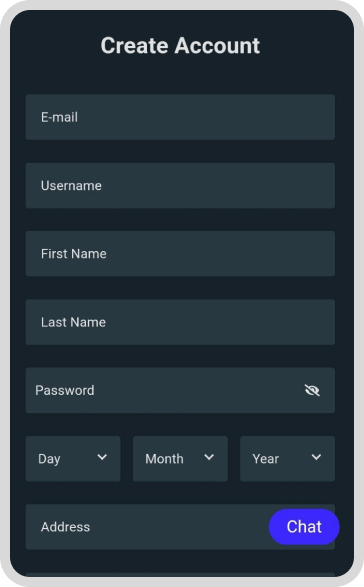This screenshot has width=364, height=587.
Task: Focus the E-mail input field
Action: click(x=180, y=117)
